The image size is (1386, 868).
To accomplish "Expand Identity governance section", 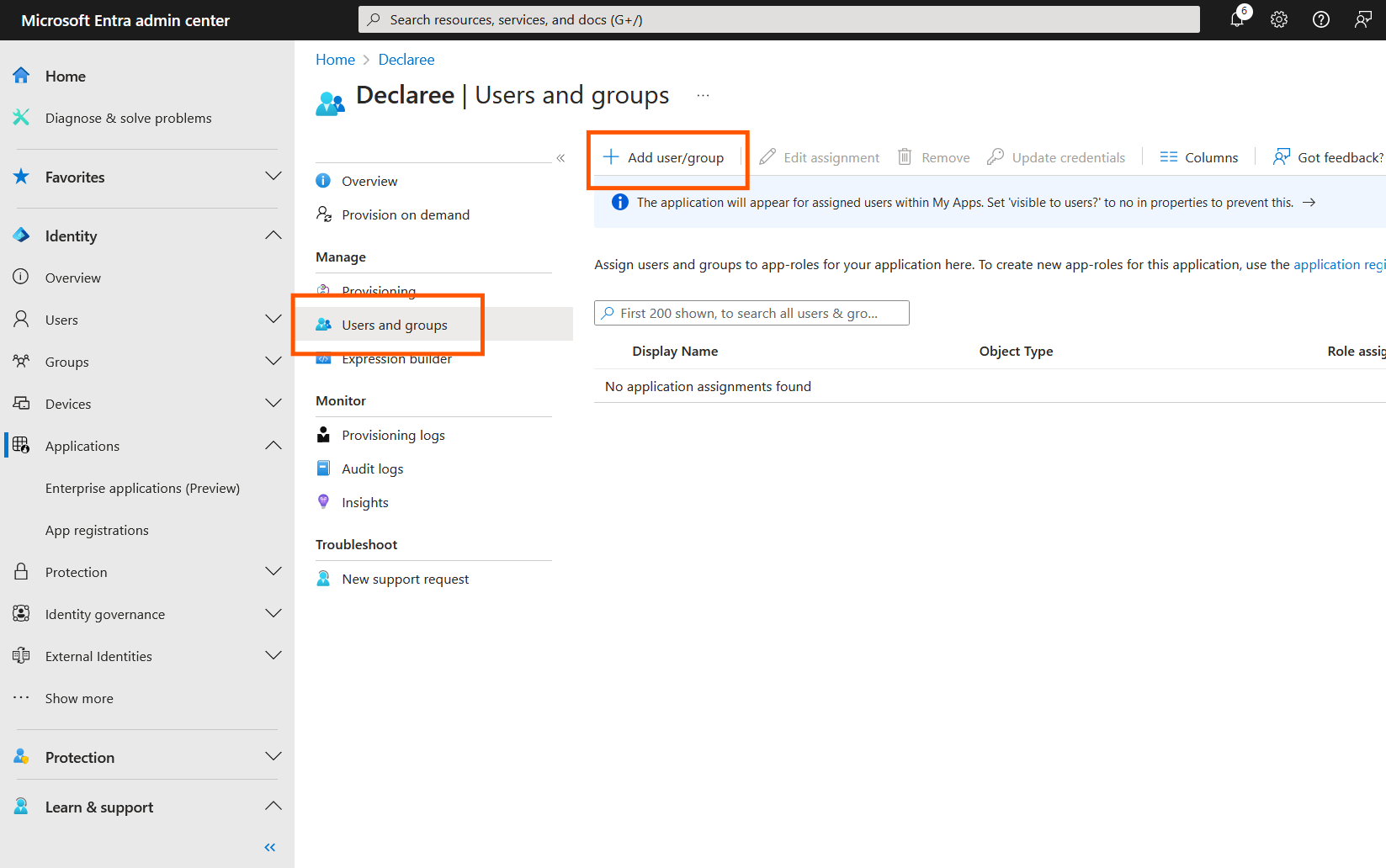I will tap(273, 614).
